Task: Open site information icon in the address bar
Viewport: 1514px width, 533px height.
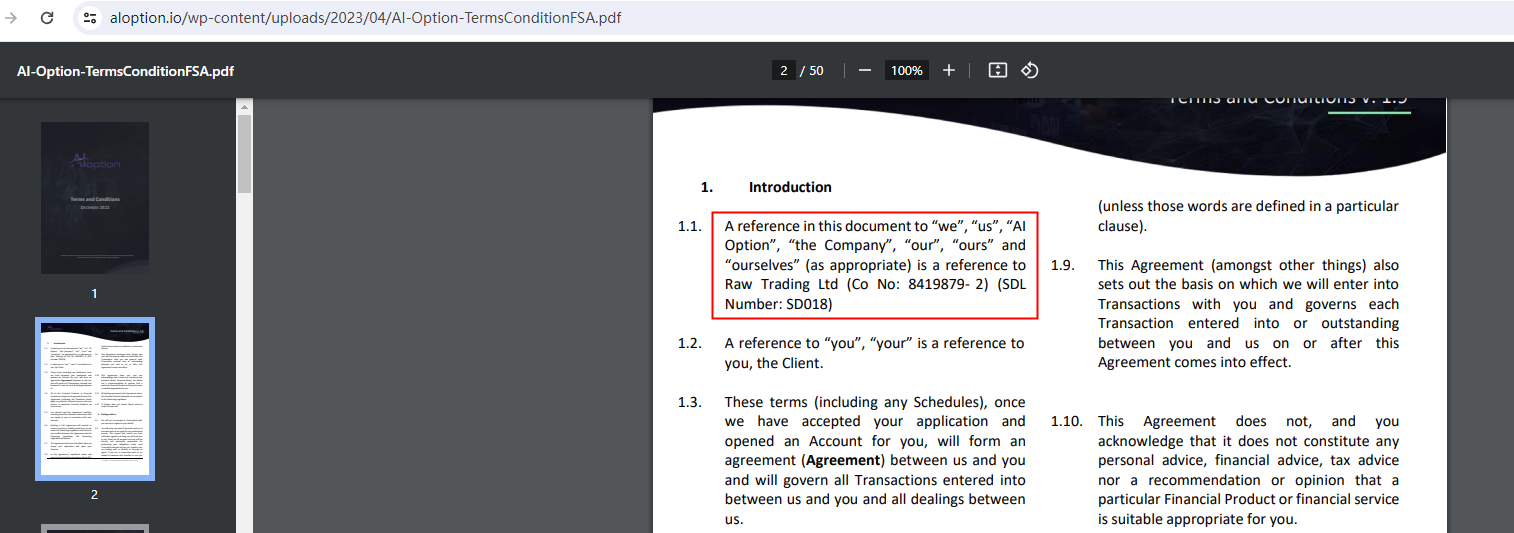Action: pyautogui.click(x=90, y=18)
